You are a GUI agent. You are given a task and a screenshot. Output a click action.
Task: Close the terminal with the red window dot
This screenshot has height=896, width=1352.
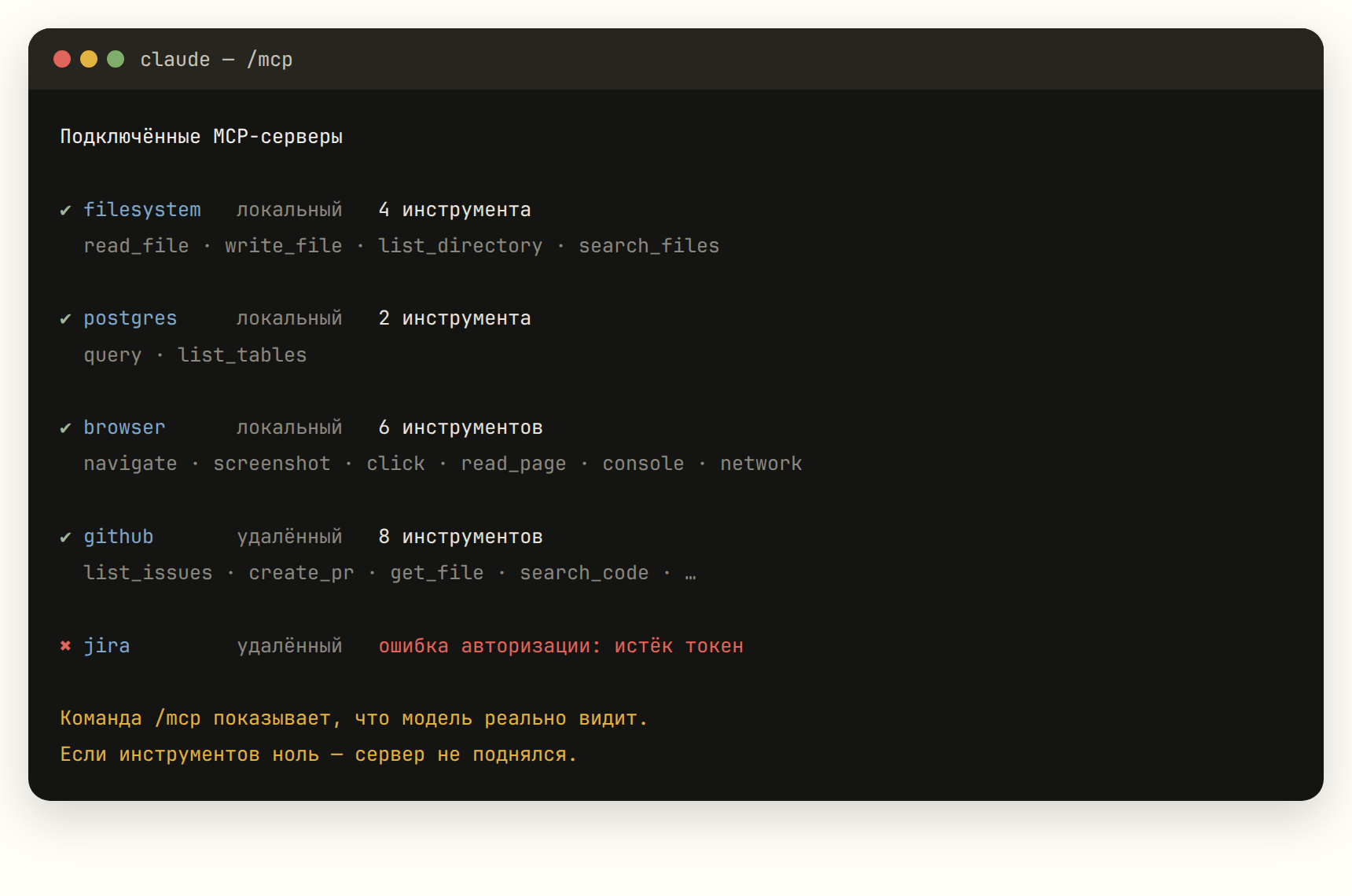62,59
